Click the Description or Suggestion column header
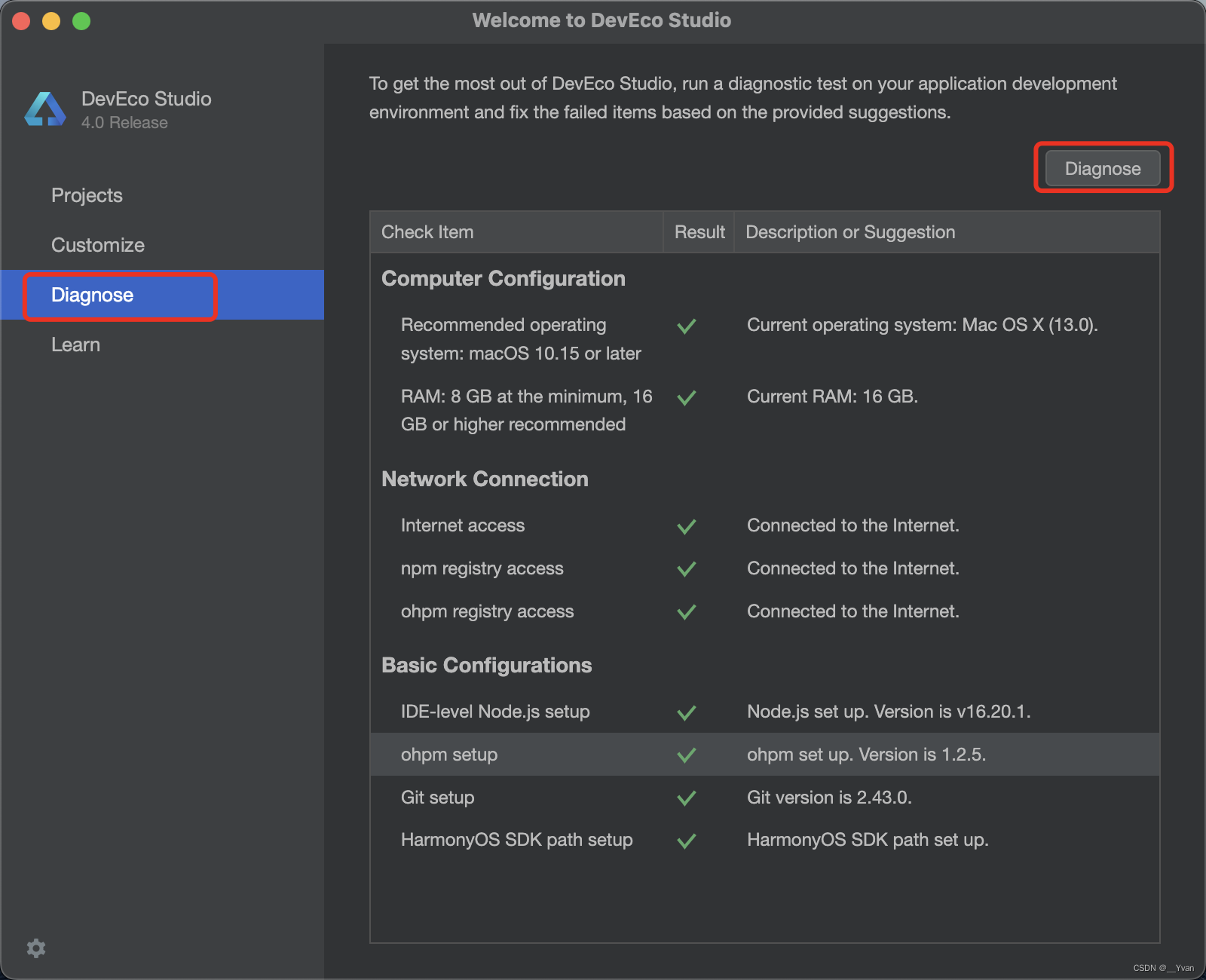1206x980 pixels. pyautogui.click(x=947, y=232)
